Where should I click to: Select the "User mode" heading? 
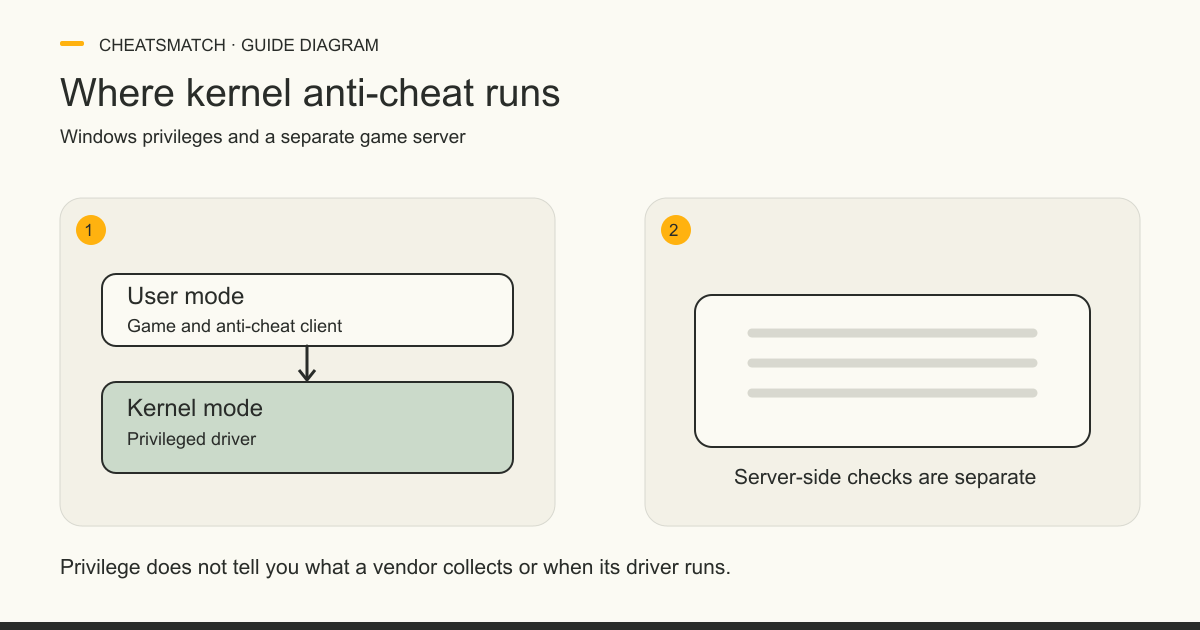[x=185, y=296]
